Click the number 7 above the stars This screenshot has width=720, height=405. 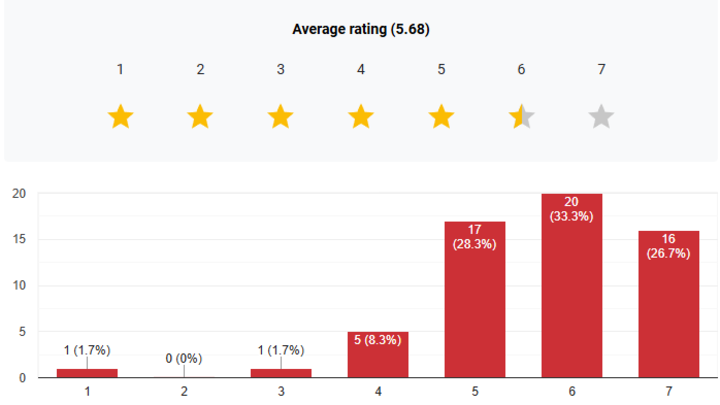601,69
